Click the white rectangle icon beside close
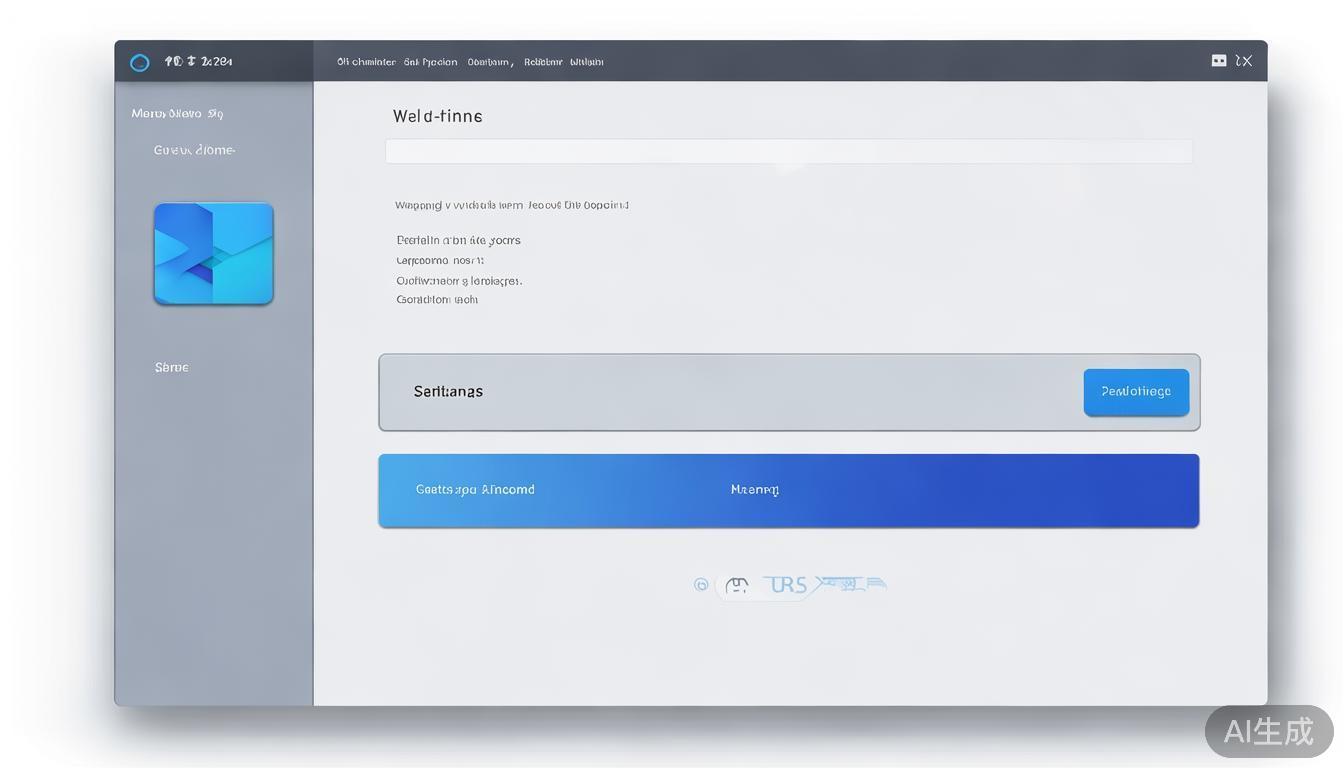This screenshot has height=768, width=1344. 1219,61
